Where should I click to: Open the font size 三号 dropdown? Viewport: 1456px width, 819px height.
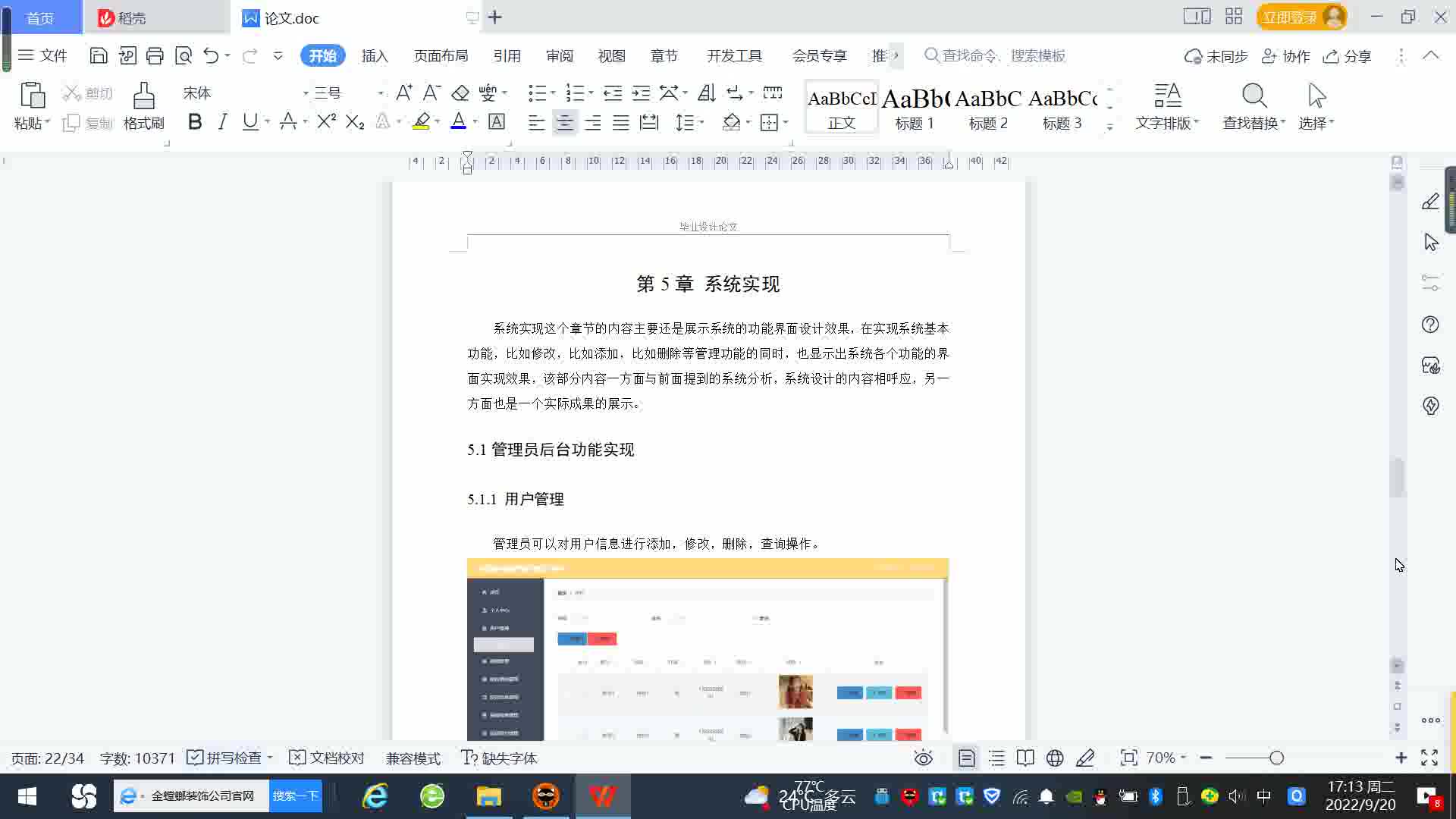click(381, 93)
